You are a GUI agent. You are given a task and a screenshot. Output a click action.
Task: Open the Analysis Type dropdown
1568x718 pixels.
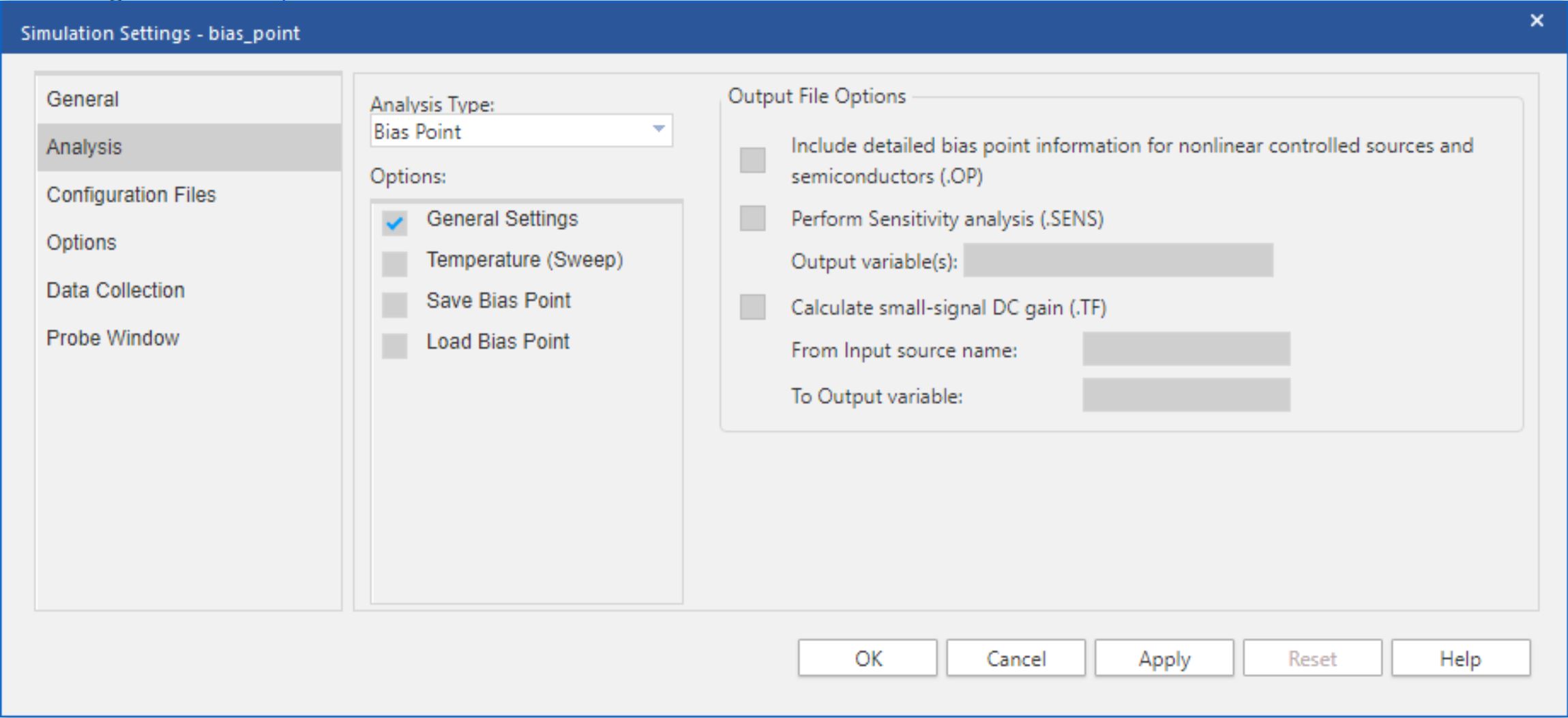click(520, 130)
